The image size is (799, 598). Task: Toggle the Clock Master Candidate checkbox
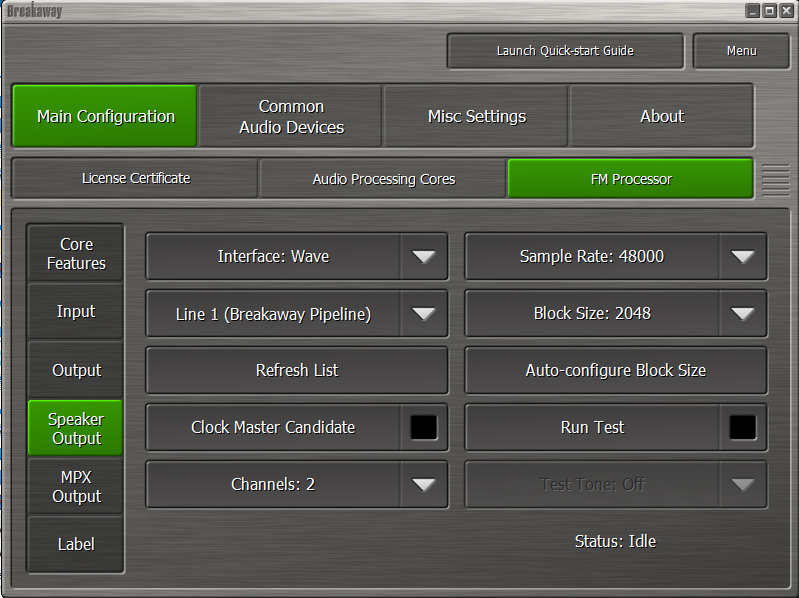[x=423, y=427]
